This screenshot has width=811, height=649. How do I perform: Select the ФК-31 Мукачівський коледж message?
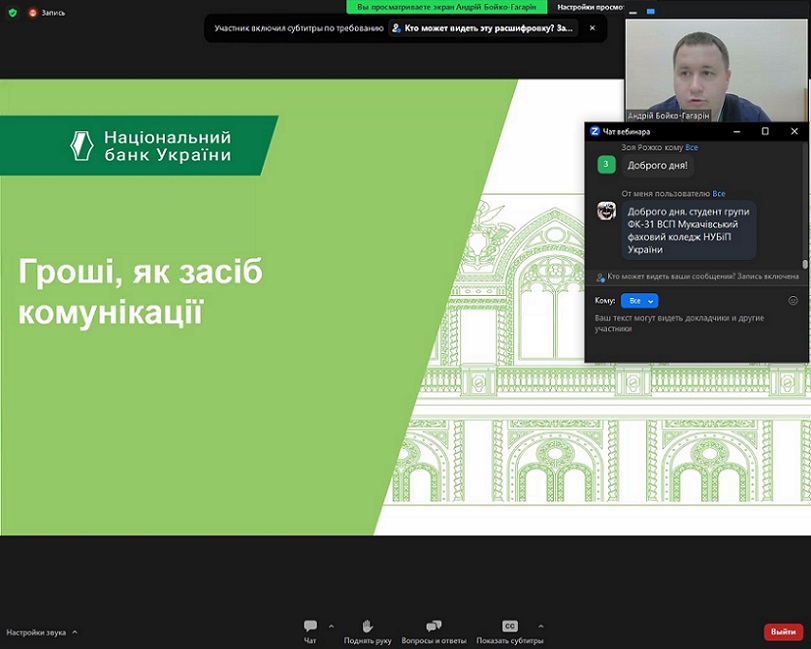tap(688, 231)
